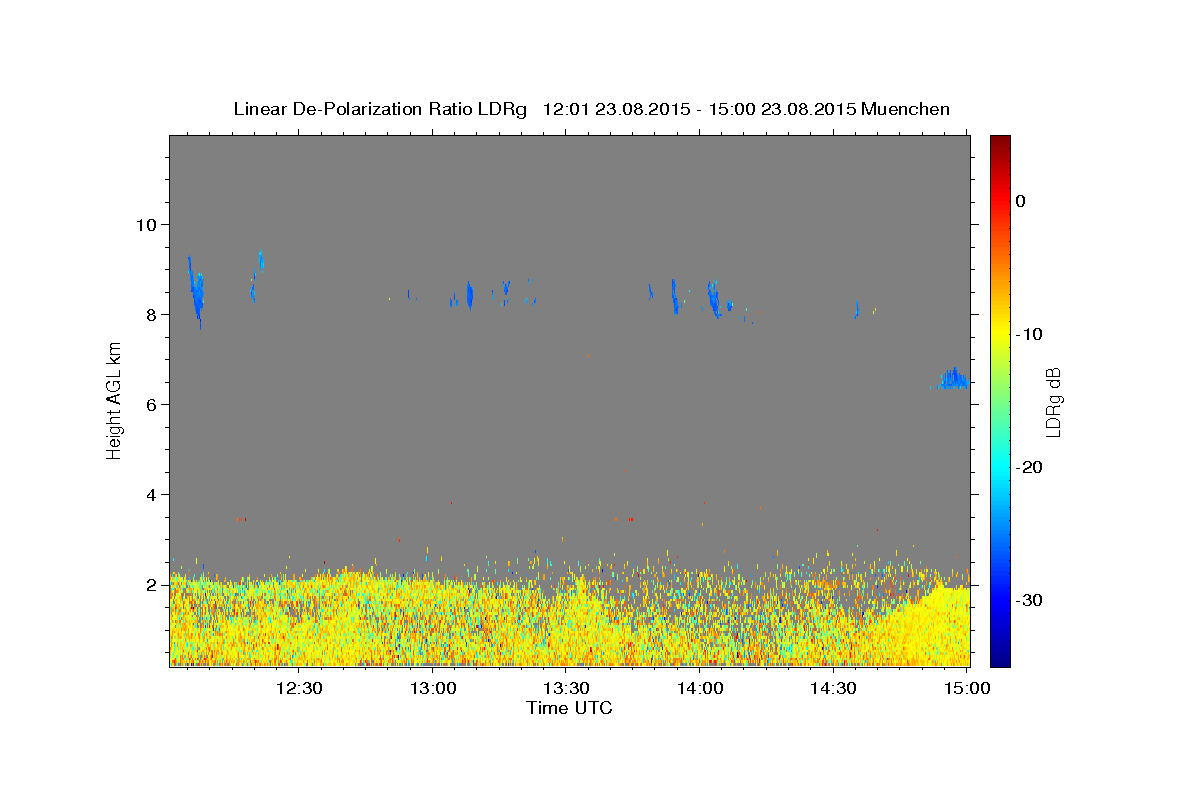This screenshot has height=800, width=1200.
Task: Click the colorbar tick label 0
Action: coord(1021,201)
